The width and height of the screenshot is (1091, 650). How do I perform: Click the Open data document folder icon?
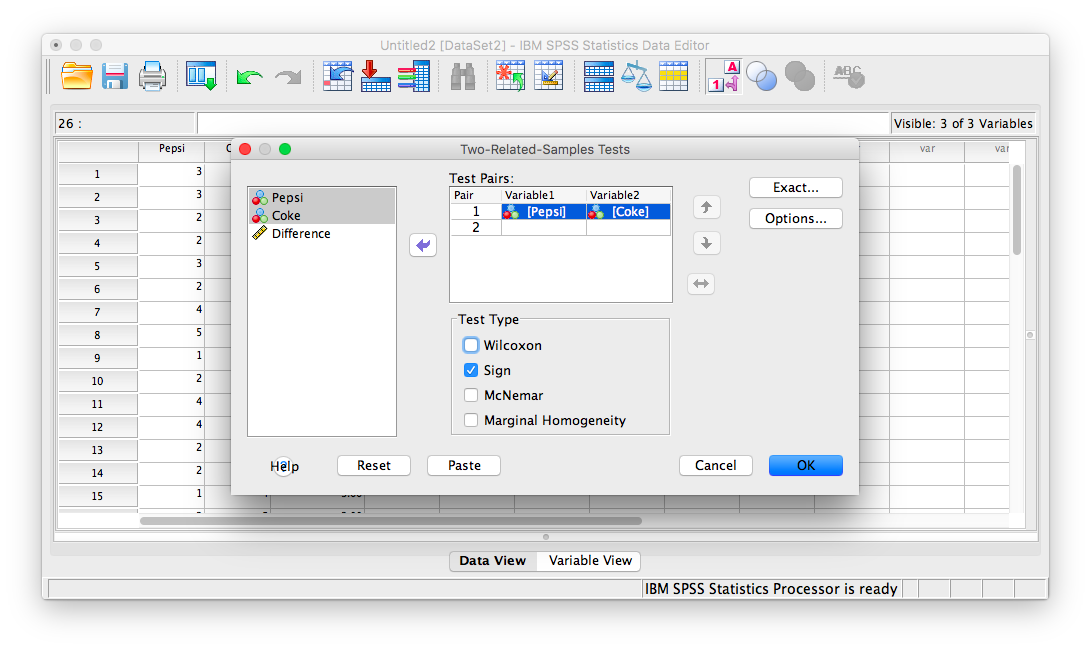tap(77, 76)
